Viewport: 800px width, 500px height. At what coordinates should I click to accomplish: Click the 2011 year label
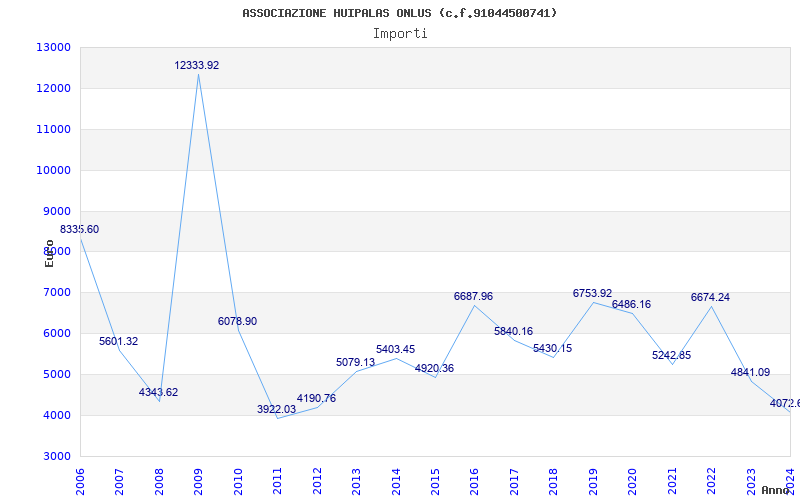(278, 482)
